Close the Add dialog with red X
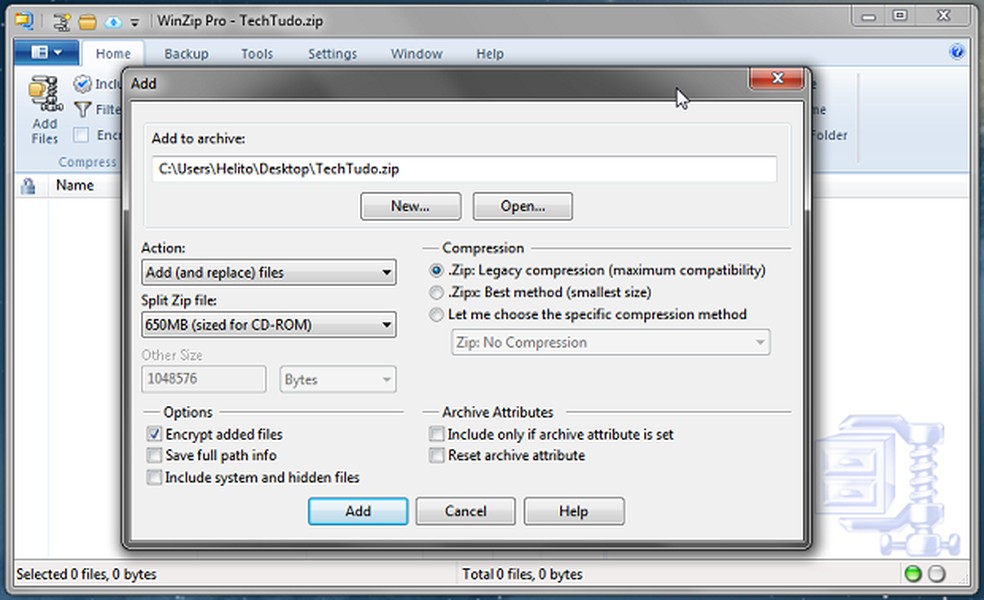The image size is (984, 600). 777,78
